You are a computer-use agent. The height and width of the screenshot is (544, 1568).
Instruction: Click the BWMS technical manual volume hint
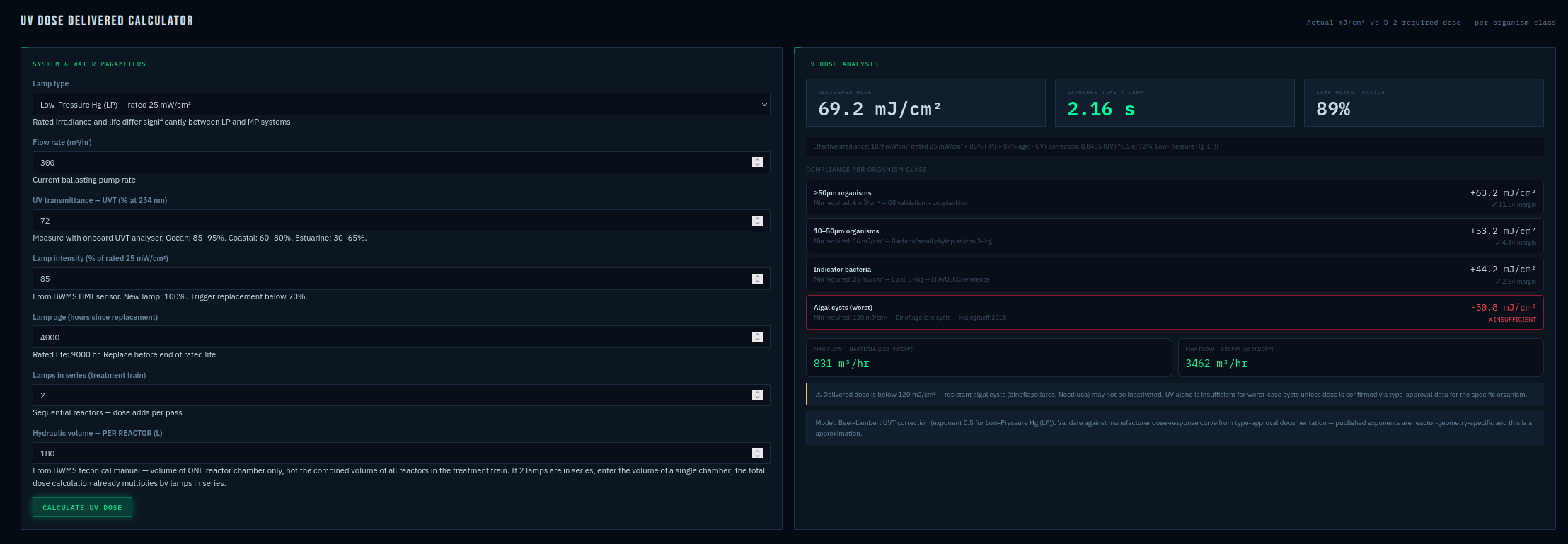(x=399, y=477)
